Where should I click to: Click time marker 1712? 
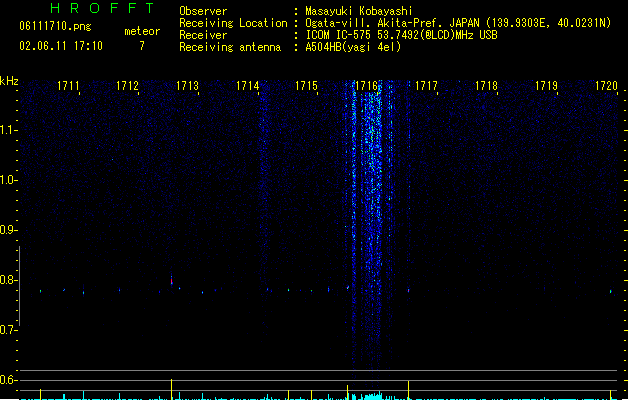tap(127, 86)
